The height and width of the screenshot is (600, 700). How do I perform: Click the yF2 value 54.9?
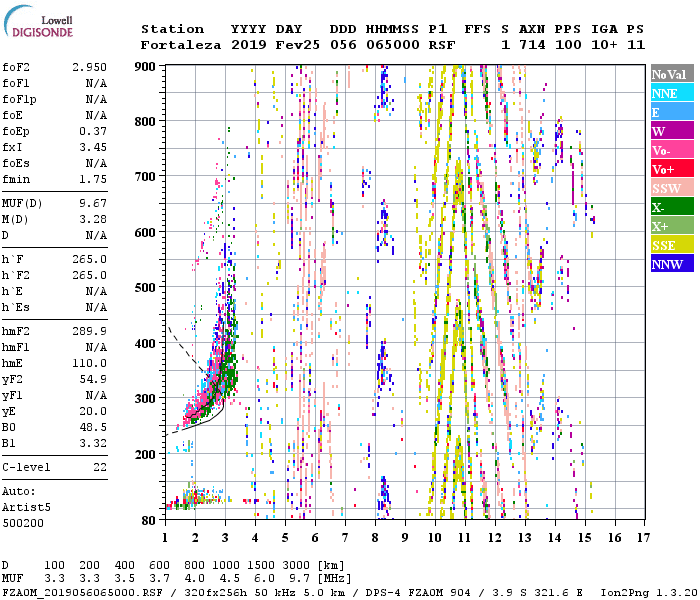point(93,379)
